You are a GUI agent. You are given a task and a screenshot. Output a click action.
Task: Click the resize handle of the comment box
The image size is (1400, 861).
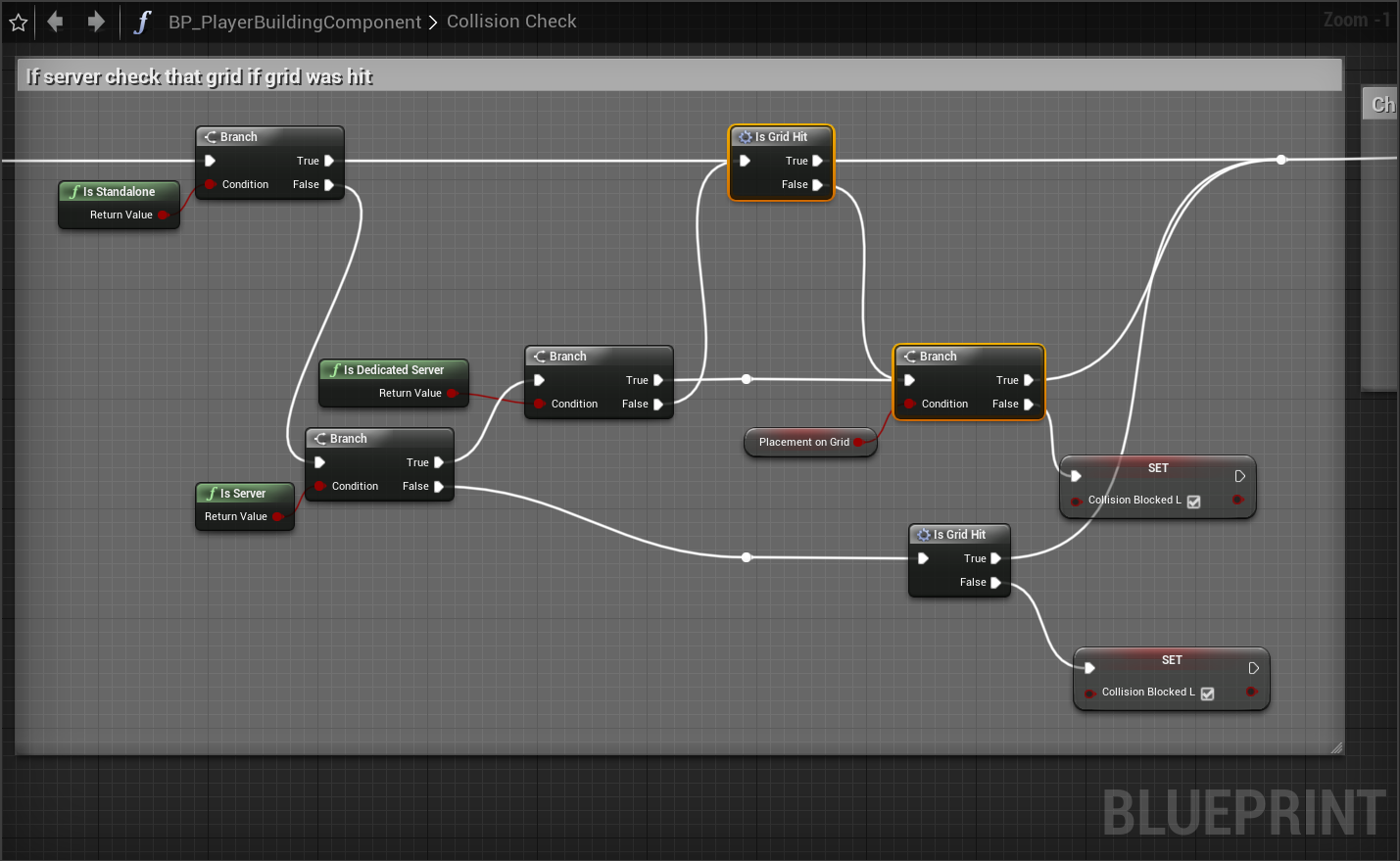(1335, 747)
